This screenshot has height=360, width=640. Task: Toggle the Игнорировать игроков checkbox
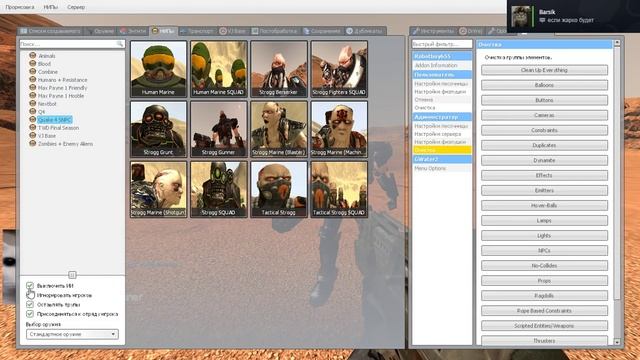pos(30,295)
